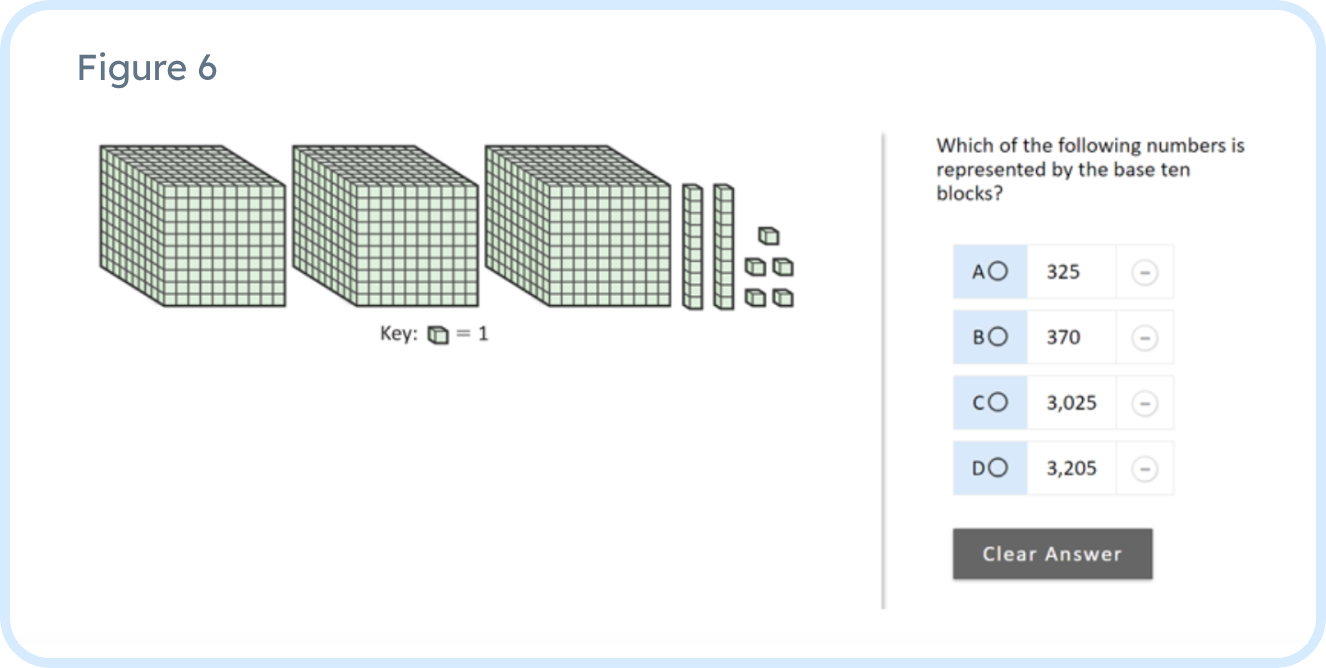Click the topmost single unit cube
This screenshot has width=1326, height=668.
[768, 236]
